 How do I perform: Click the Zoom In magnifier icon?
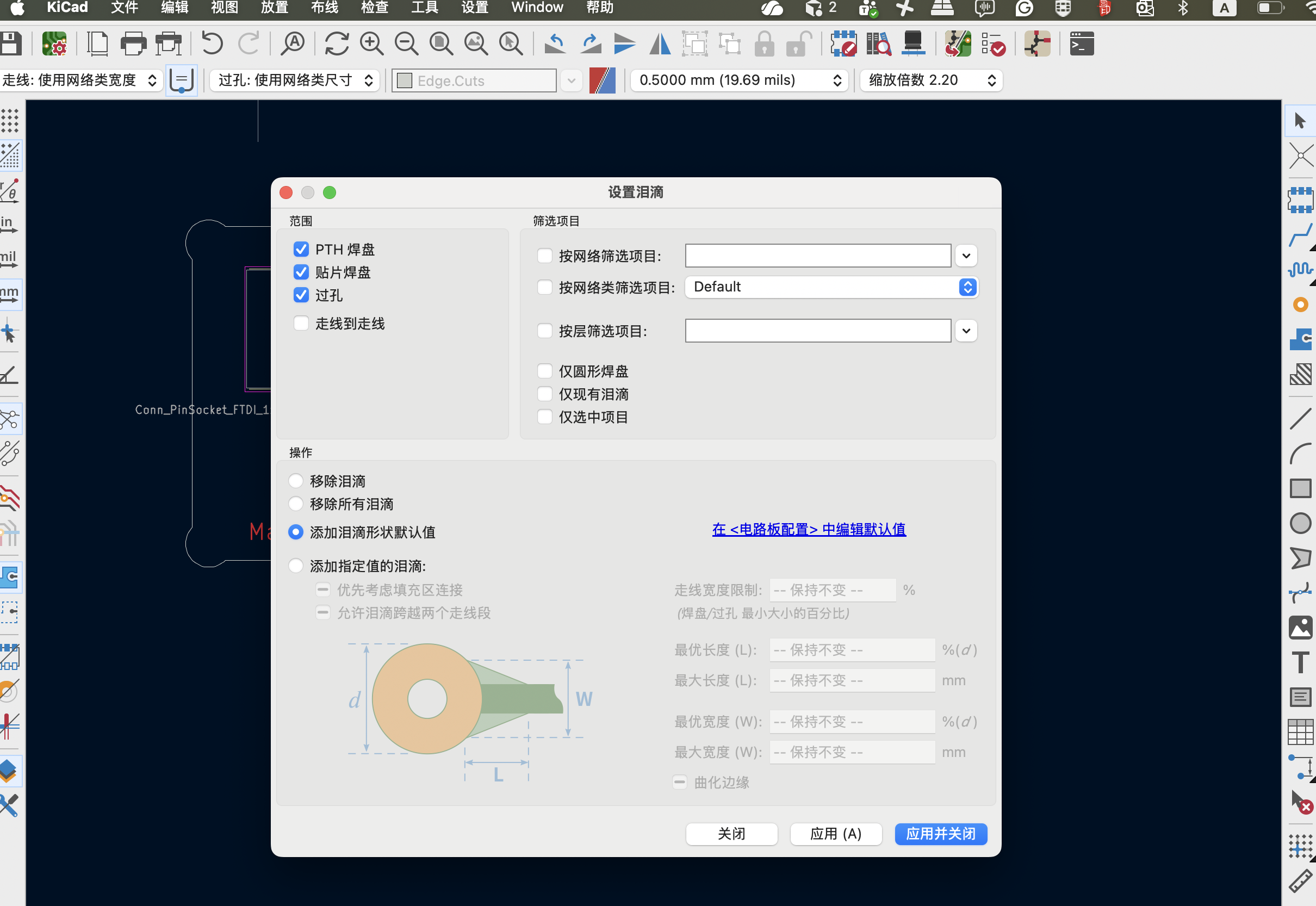coord(372,44)
